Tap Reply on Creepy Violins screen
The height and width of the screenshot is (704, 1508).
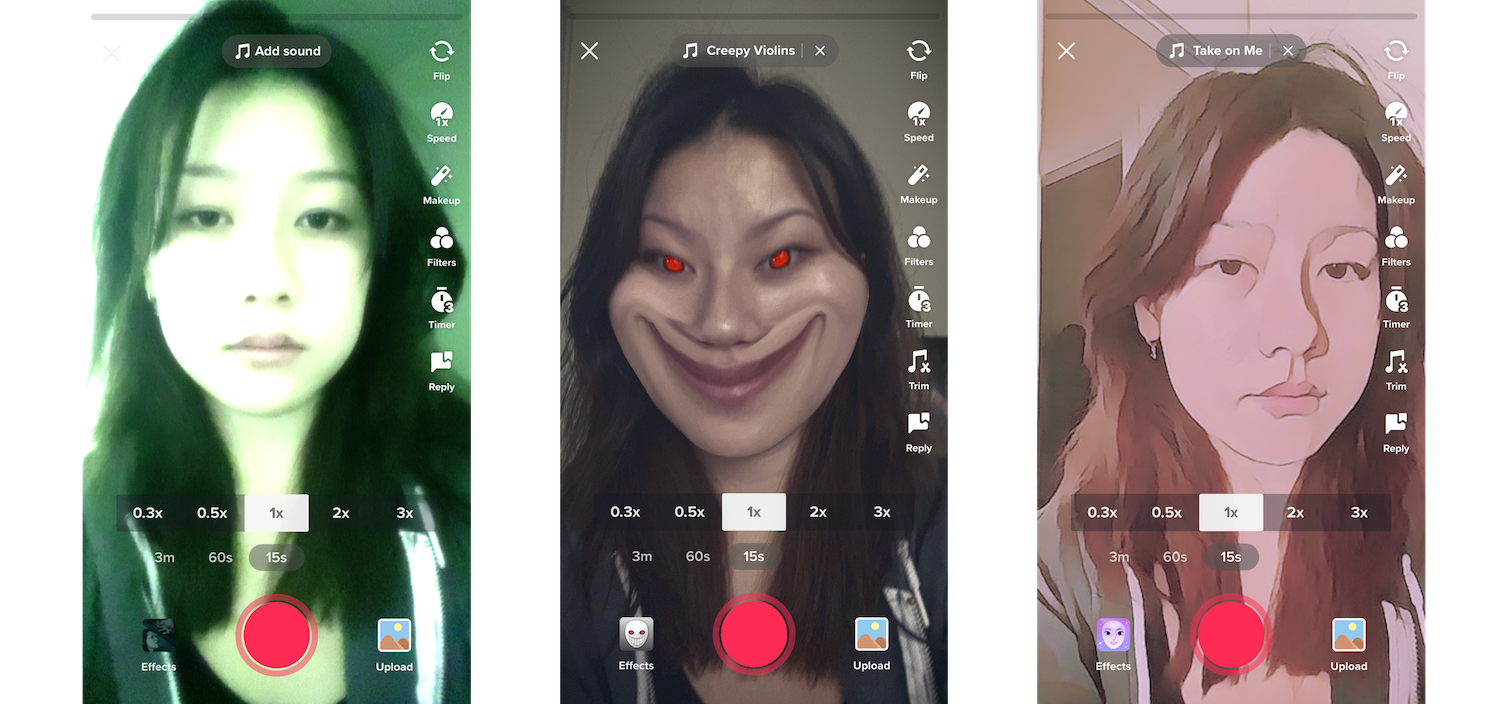tap(918, 424)
